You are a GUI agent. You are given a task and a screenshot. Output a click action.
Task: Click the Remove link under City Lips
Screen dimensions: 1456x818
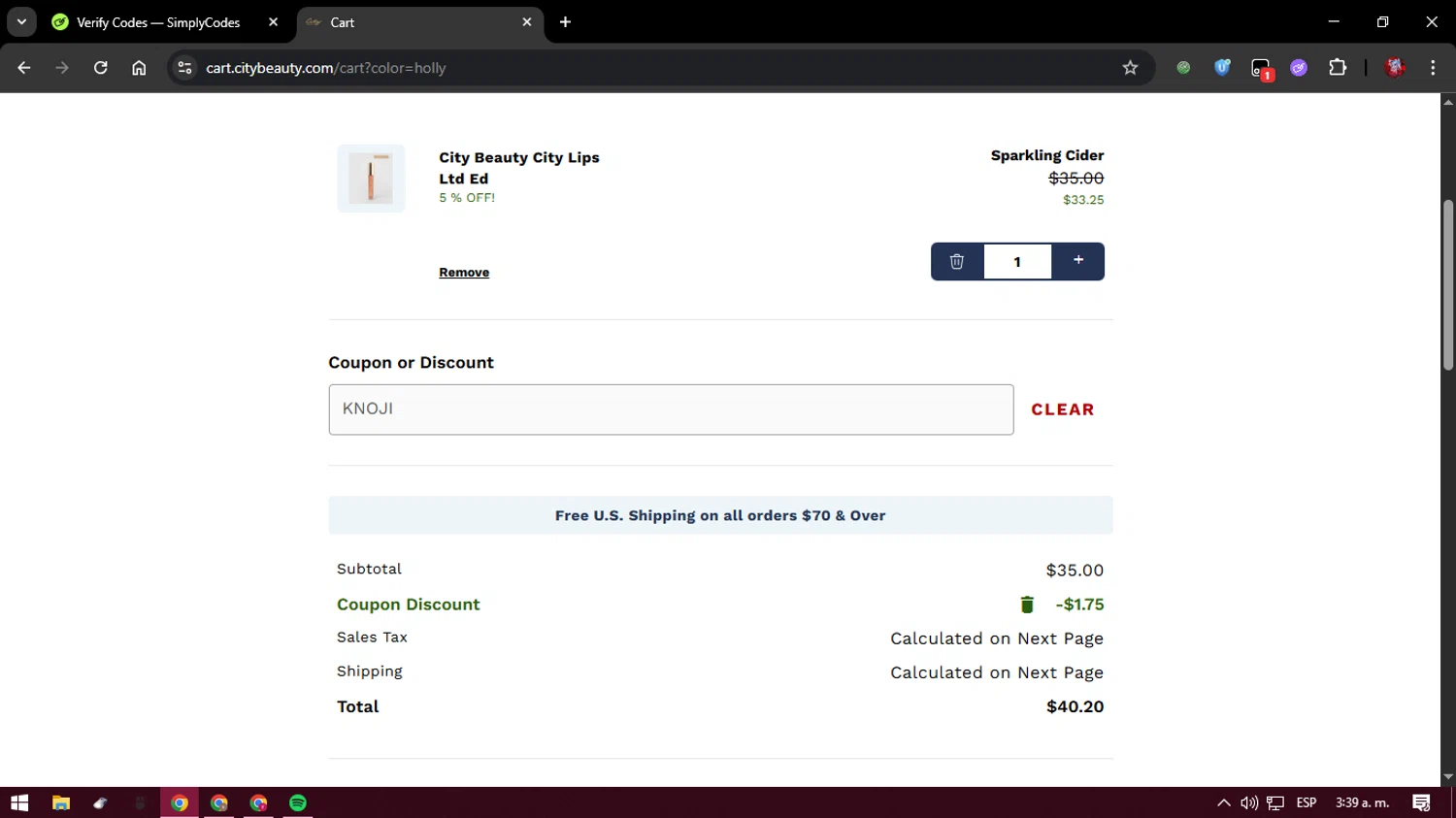click(464, 273)
